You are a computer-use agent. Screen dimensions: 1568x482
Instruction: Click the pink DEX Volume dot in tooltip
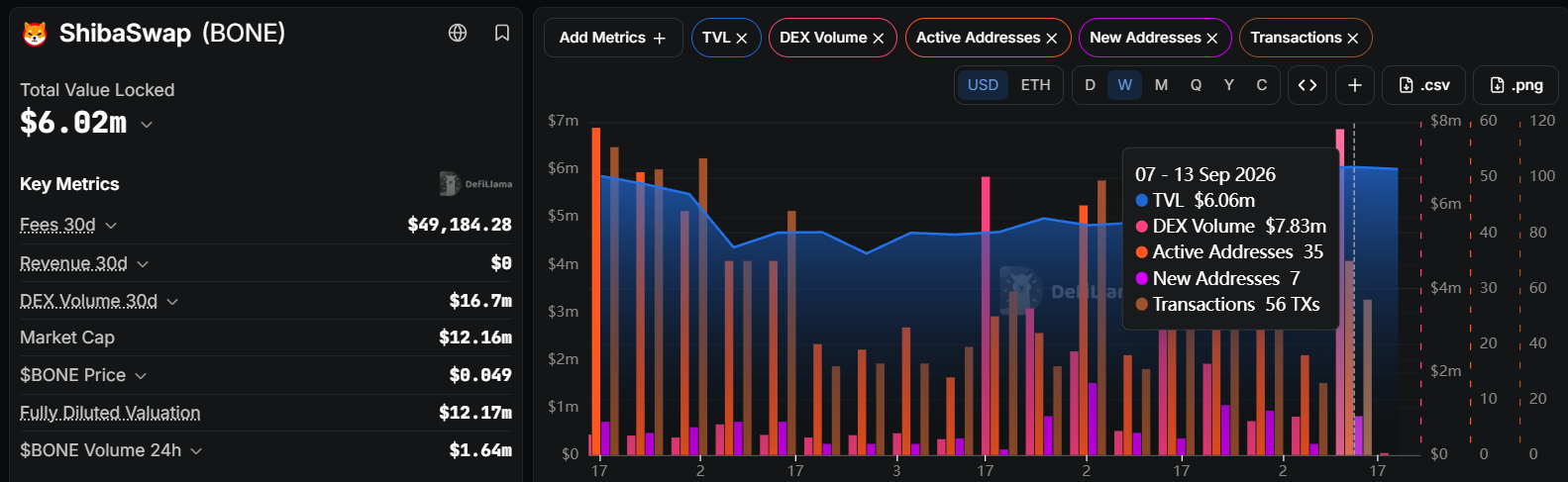[x=1142, y=227]
